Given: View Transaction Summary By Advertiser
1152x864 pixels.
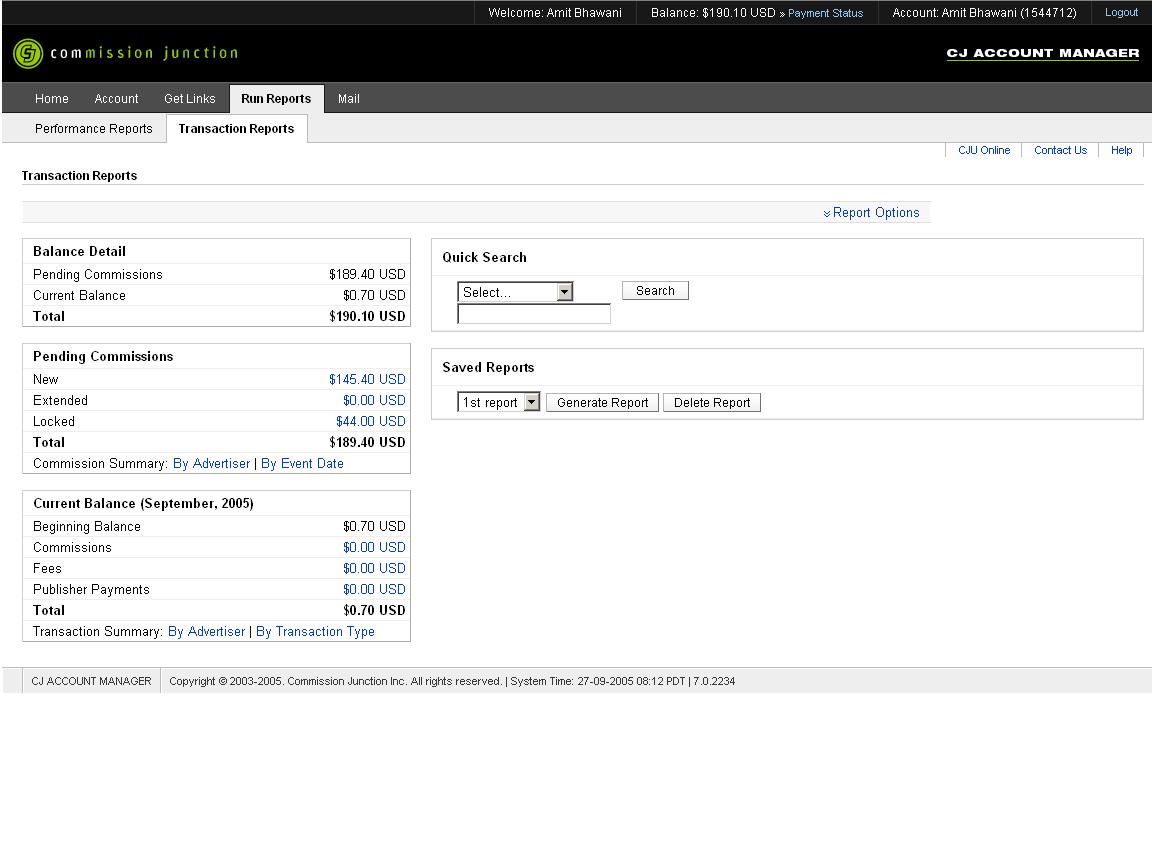Looking at the screenshot, I should click(206, 631).
